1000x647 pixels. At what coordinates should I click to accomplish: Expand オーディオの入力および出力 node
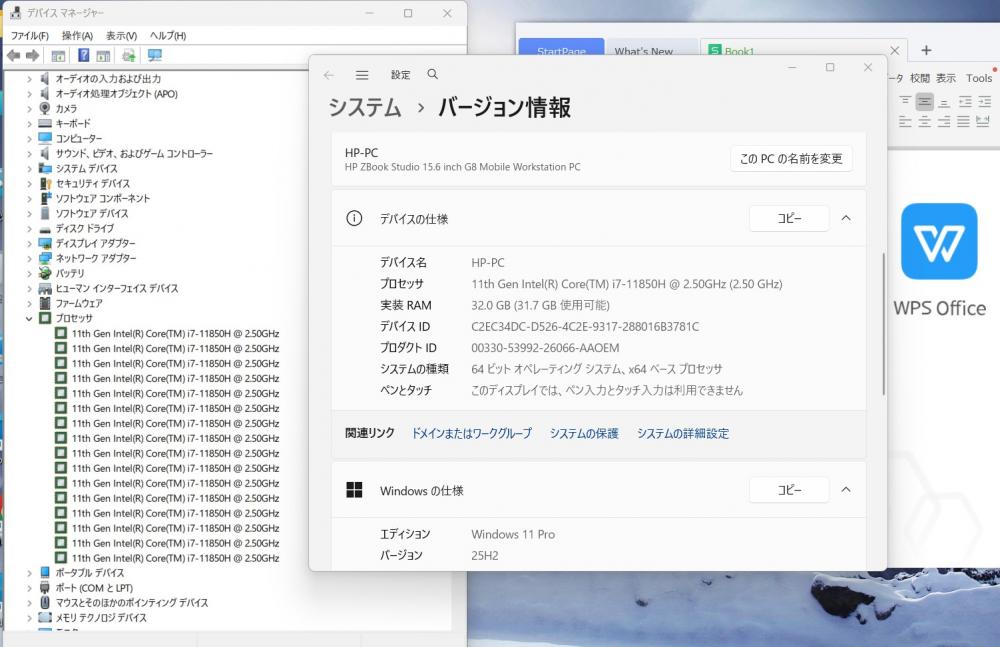click(x=29, y=79)
